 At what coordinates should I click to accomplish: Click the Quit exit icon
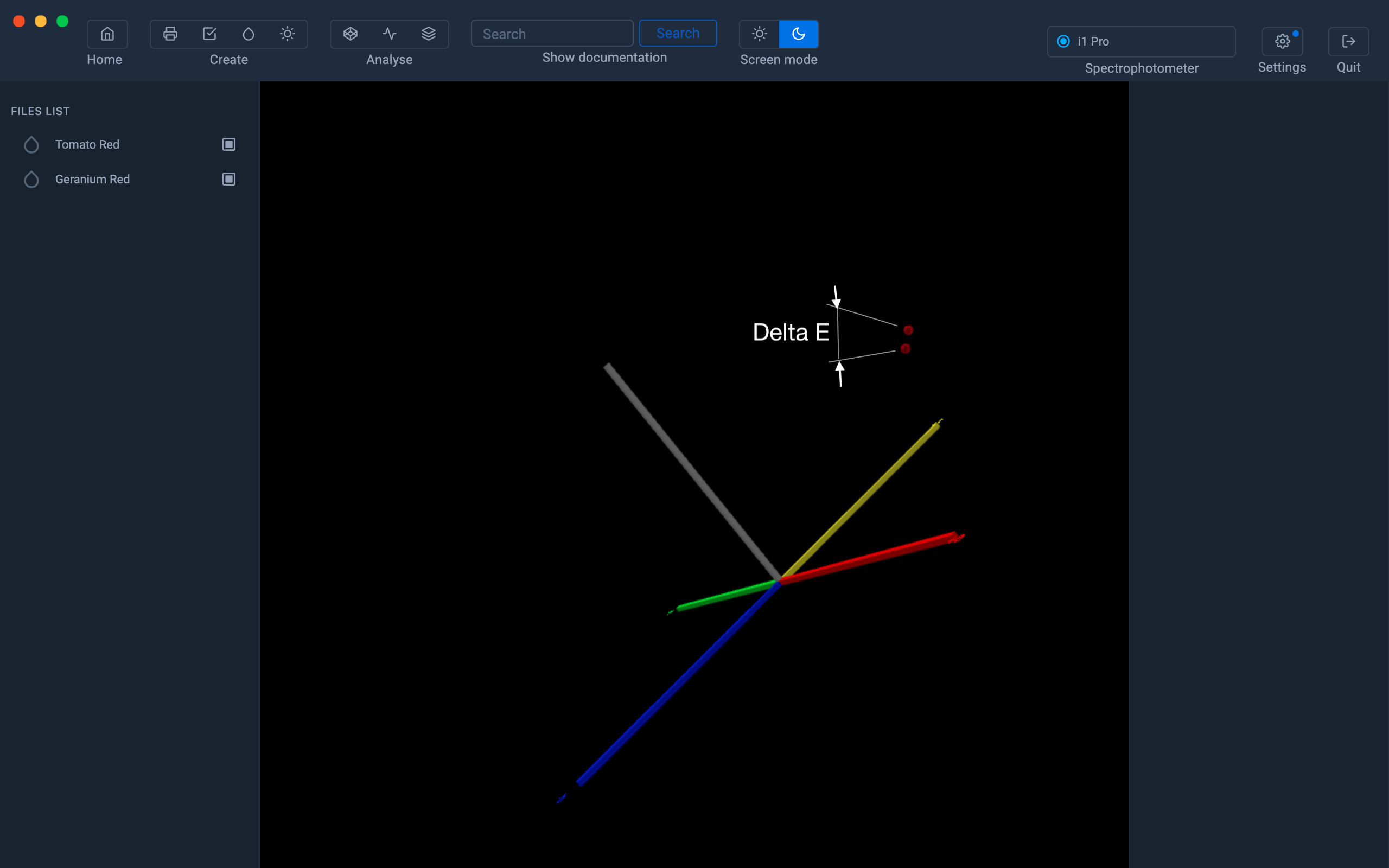click(1349, 41)
